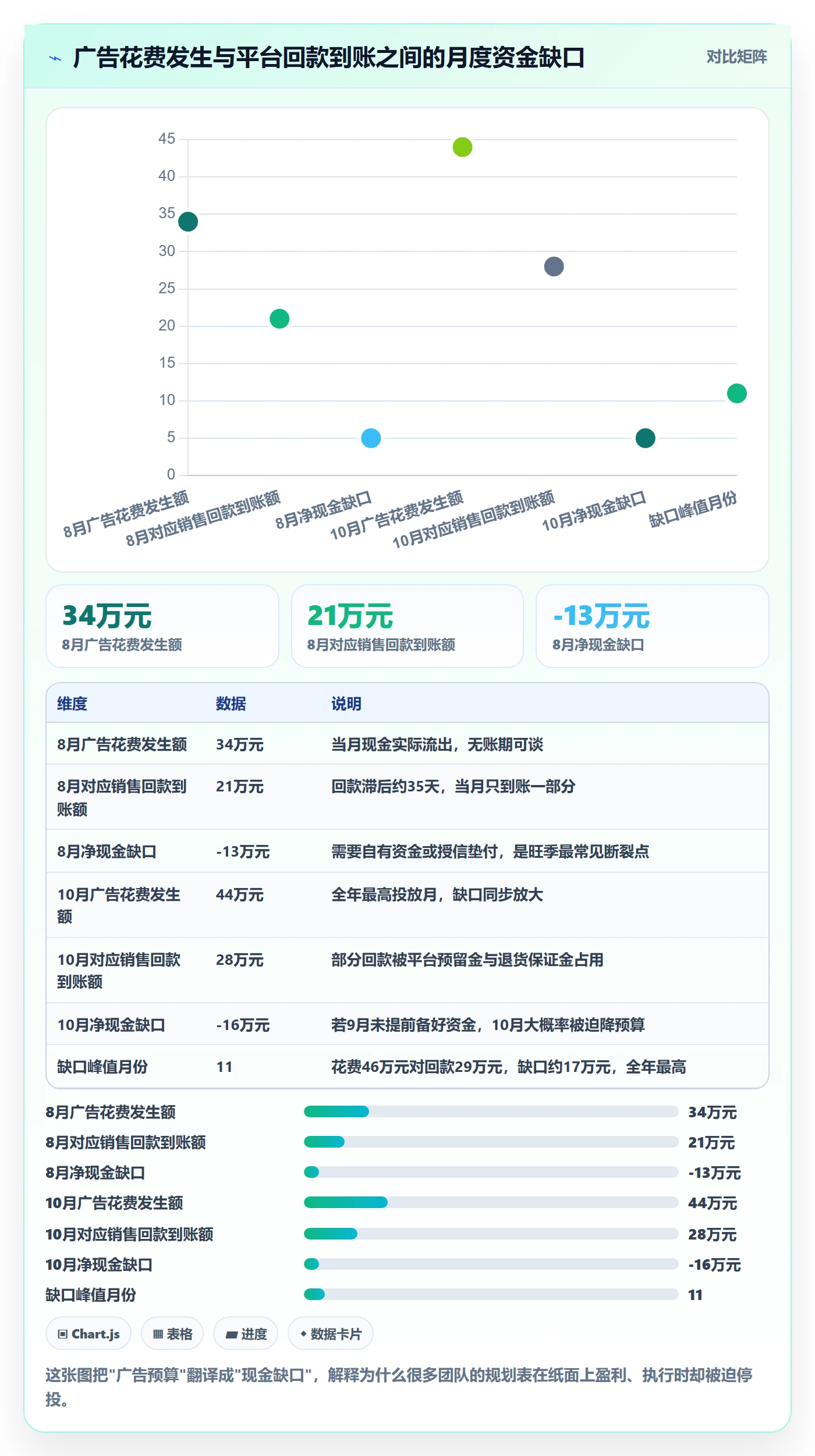The height and width of the screenshot is (1456, 815).
Task: Click the 数据 column header
Action: [x=231, y=704]
